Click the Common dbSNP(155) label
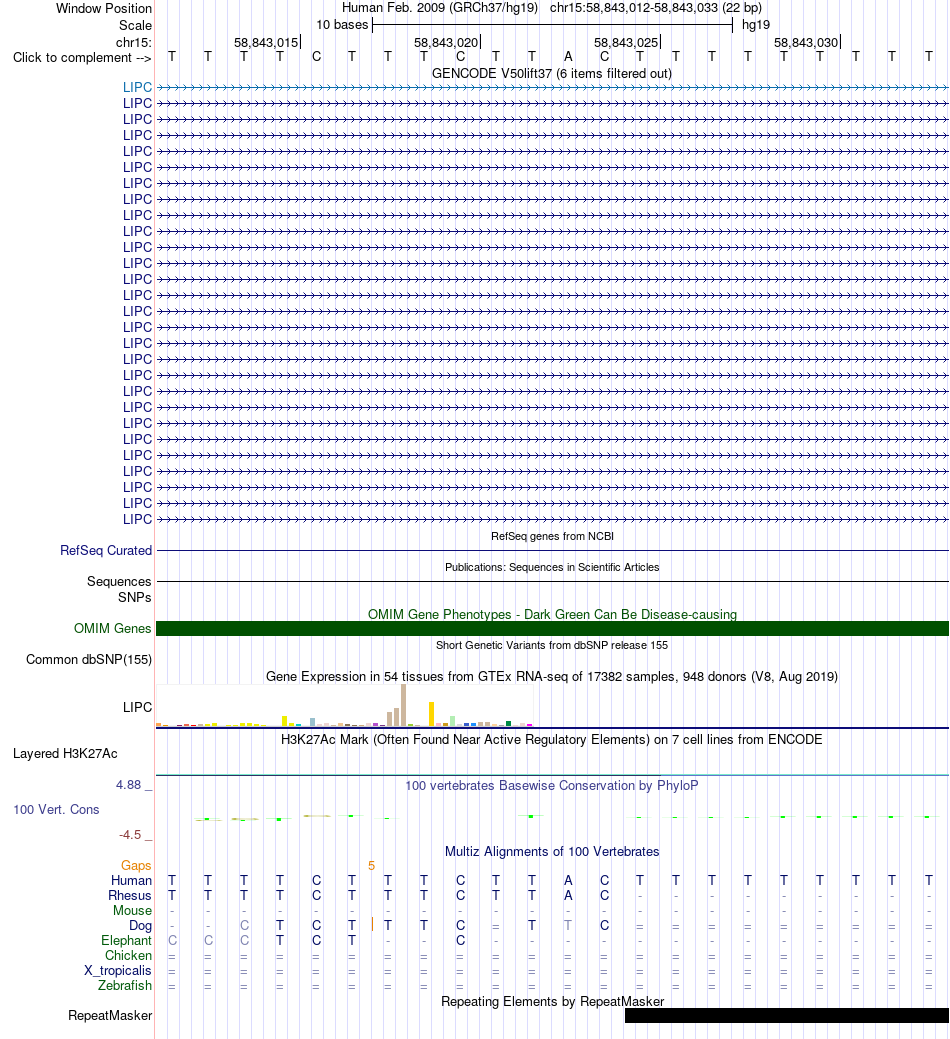The height and width of the screenshot is (1039, 950). pyautogui.click(x=89, y=659)
